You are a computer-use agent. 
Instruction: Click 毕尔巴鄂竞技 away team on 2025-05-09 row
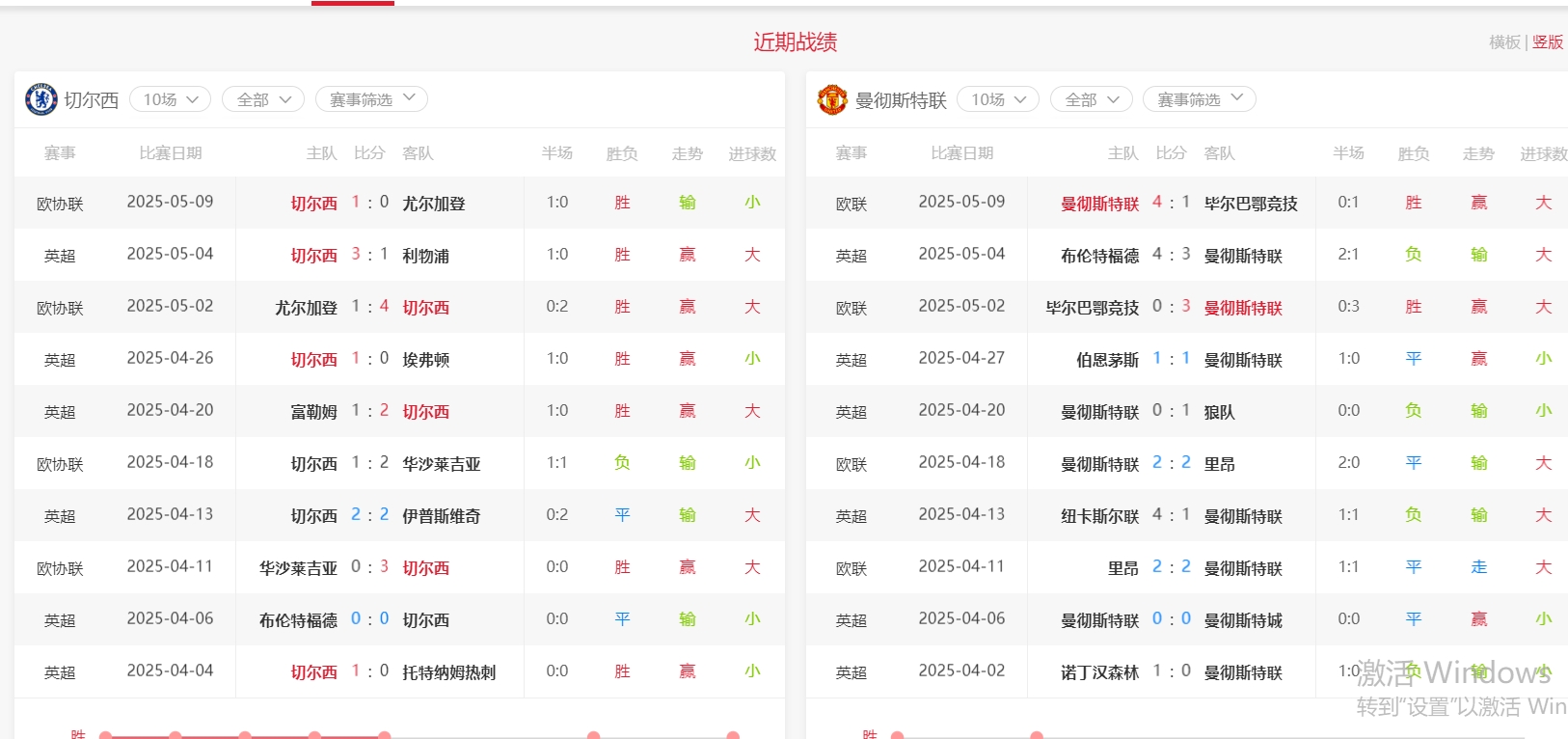coord(1250,204)
